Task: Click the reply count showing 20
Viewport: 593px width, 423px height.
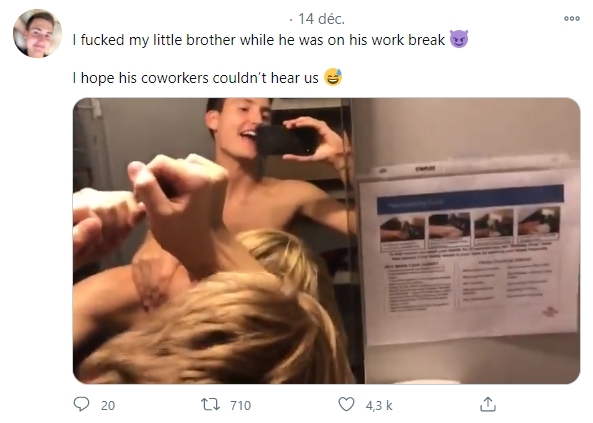Action: click(108, 406)
